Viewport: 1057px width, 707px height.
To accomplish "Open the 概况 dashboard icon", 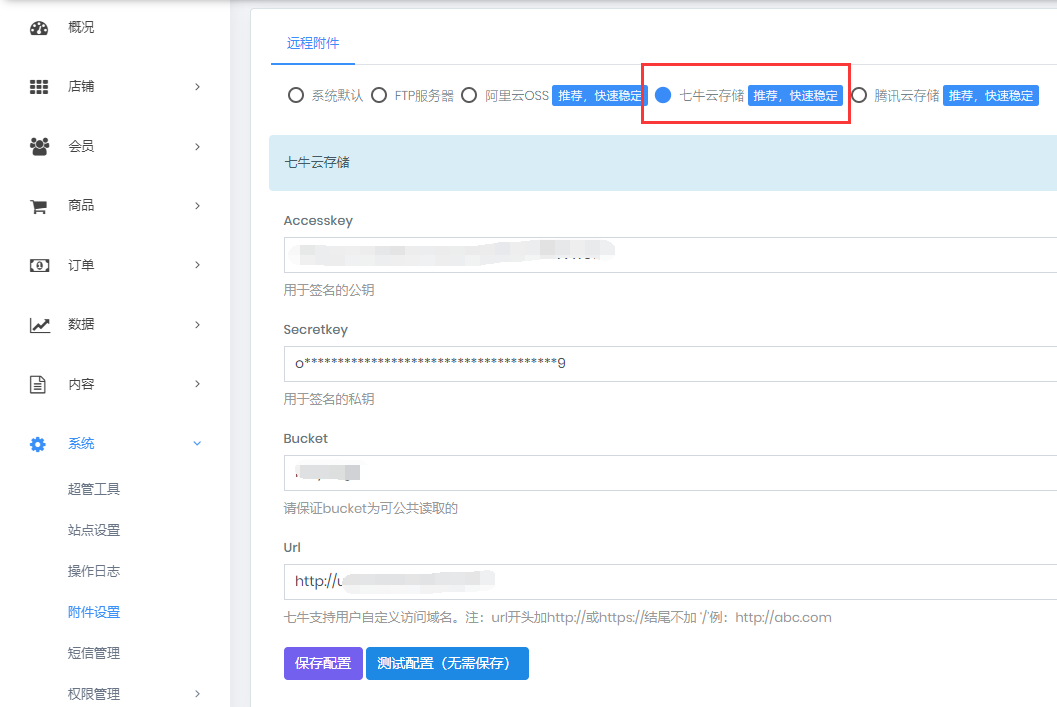I will [39, 28].
